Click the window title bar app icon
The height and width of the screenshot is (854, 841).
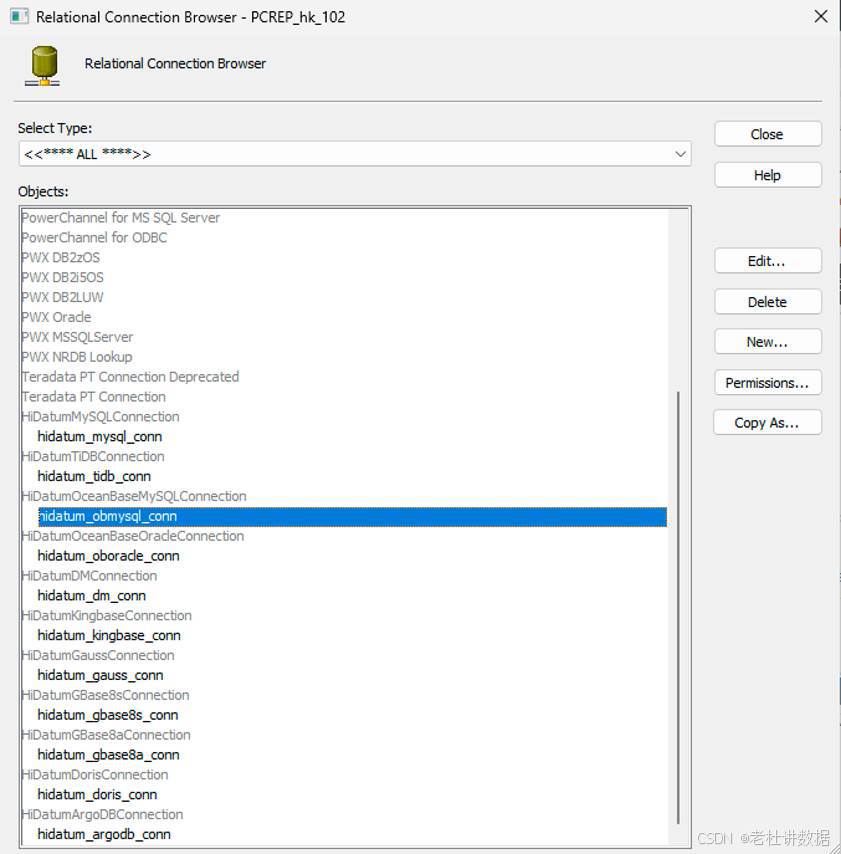[x=19, y=16]
